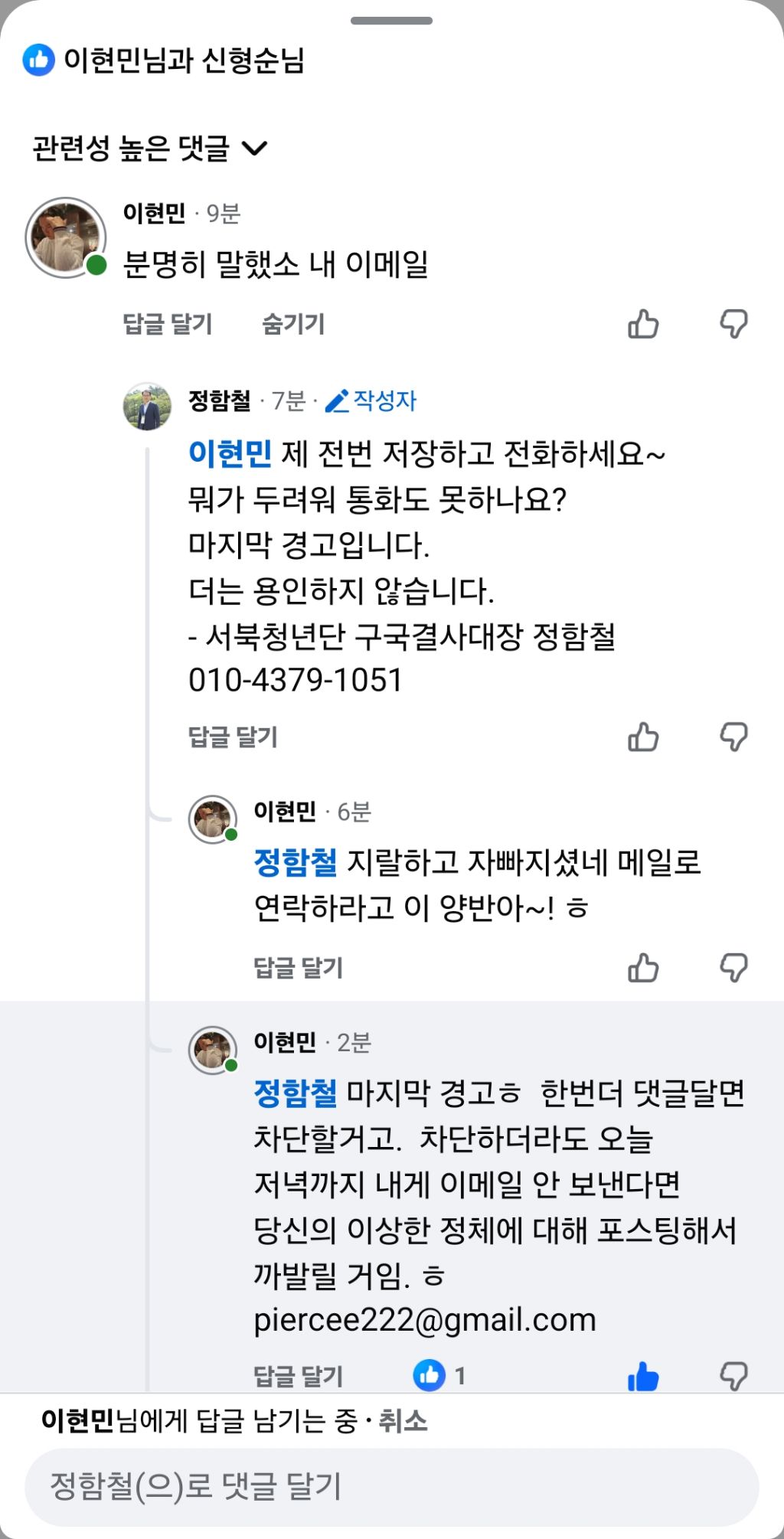The height and width of the screenshot is (1539, 784).
Task: Focus the 정함철(으)로 댓글 달기 input field
Action: [x=392, y=1486]
